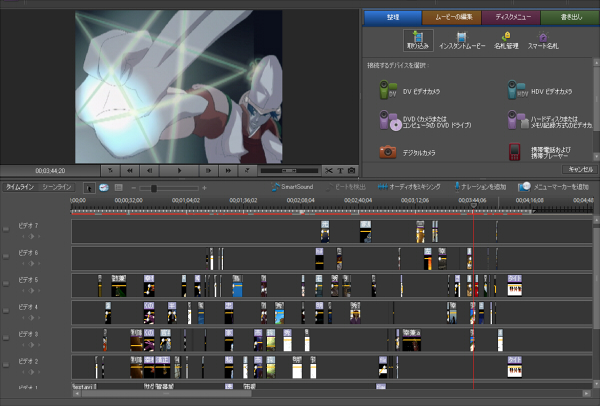Screen dimensions: 600x406
Task: Click the キャンセル button
Action: point(580,169)
